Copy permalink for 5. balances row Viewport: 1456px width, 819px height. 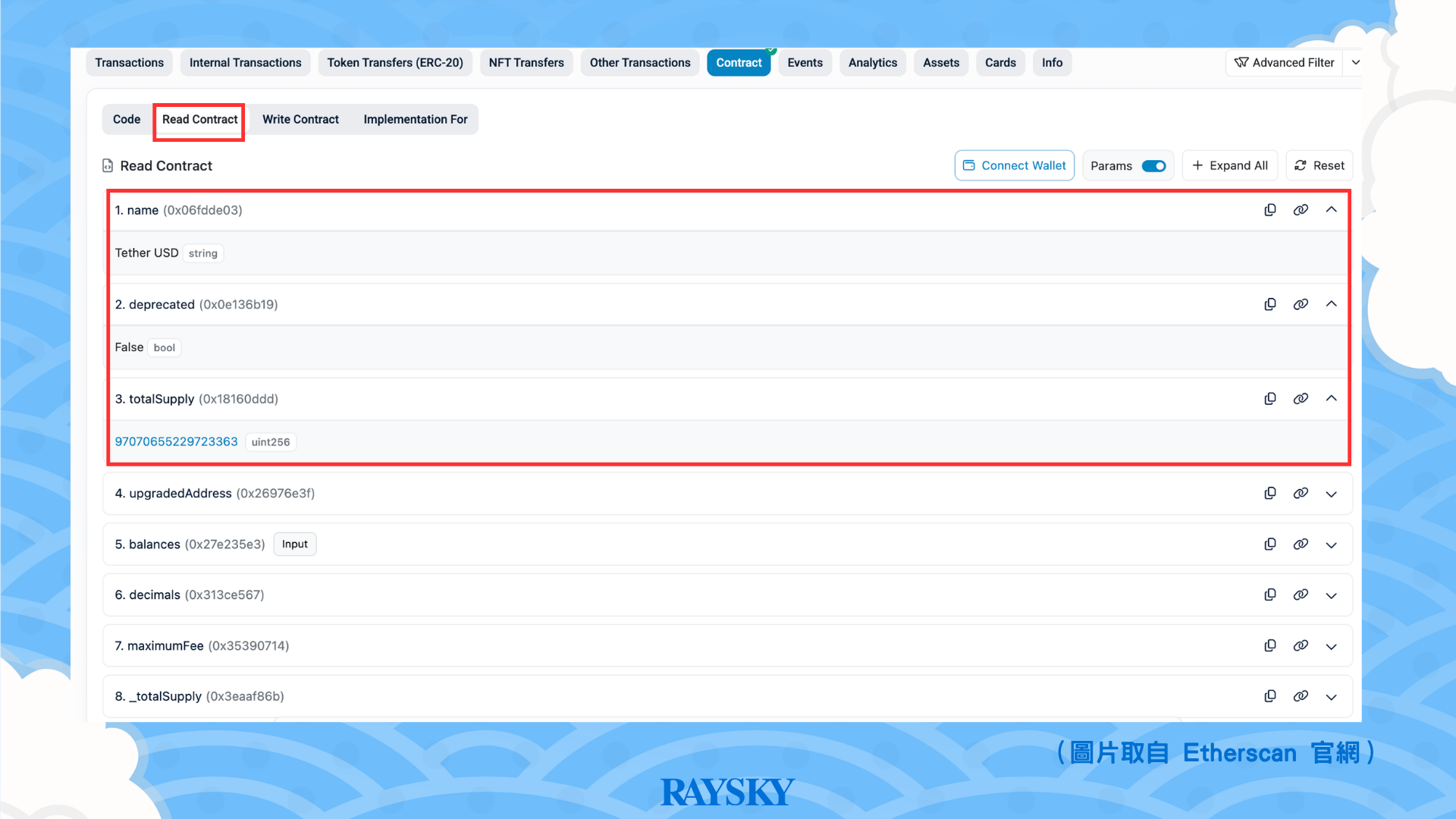tap(1301, 544)
